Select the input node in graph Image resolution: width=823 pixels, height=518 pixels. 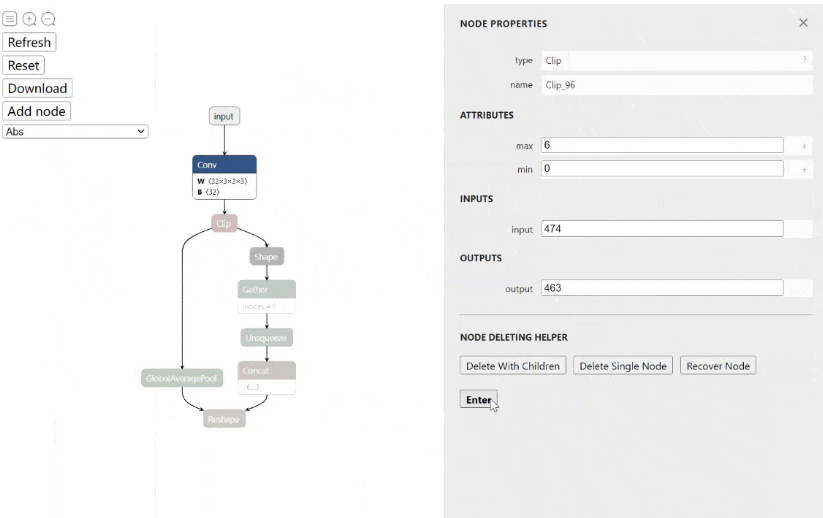224,116
